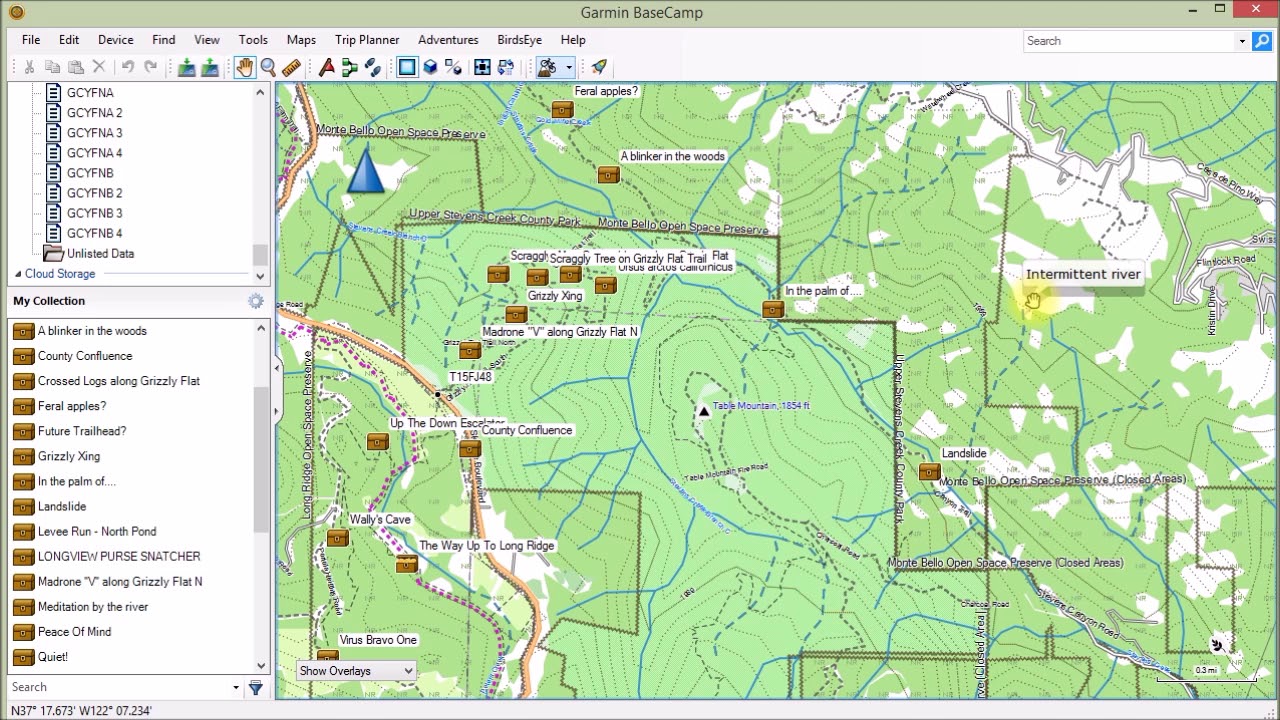
Task: Switch to 3D map view icon
Action: coord(430,67)
